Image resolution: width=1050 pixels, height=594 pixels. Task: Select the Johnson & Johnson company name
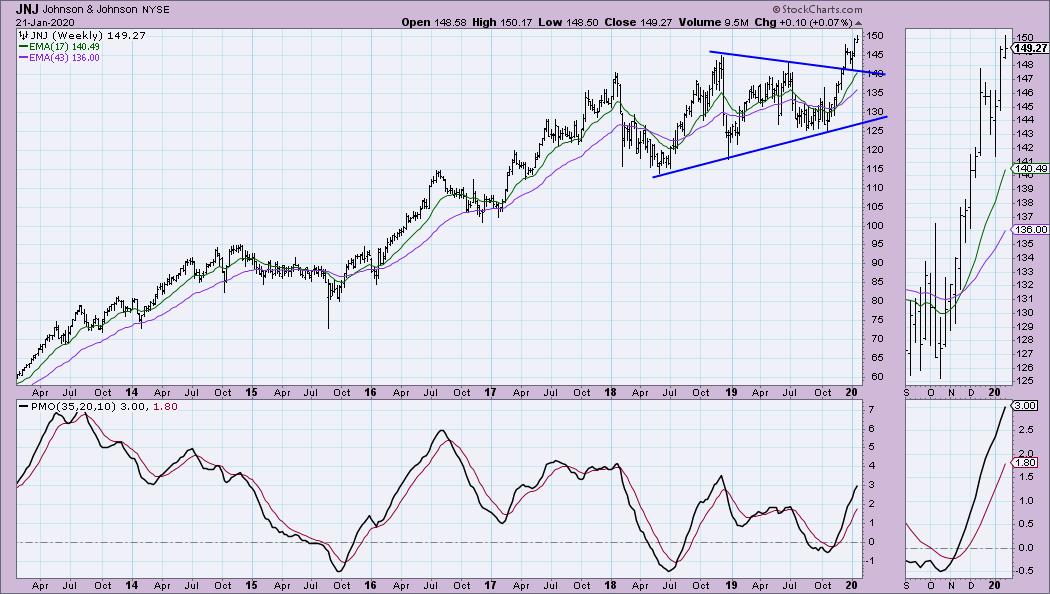[90, 10]
